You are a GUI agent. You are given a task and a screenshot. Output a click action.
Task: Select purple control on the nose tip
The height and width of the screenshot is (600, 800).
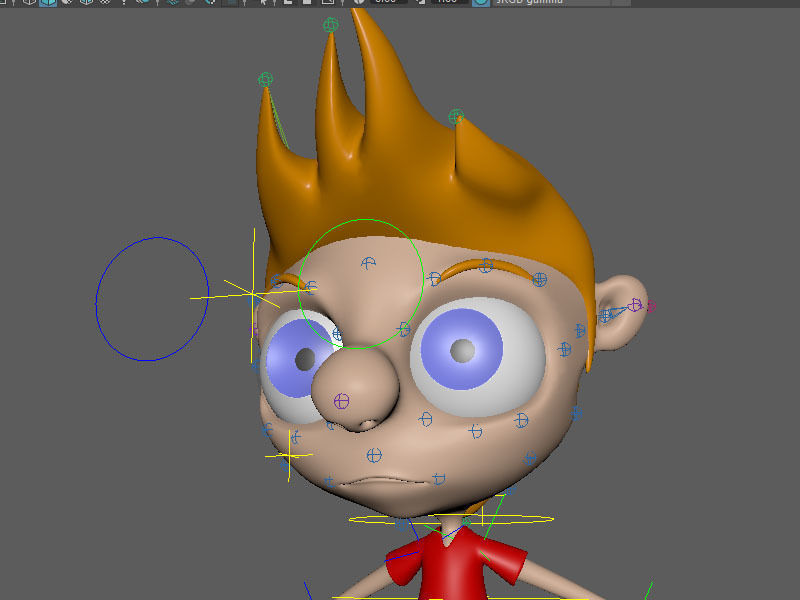[341, 401]
